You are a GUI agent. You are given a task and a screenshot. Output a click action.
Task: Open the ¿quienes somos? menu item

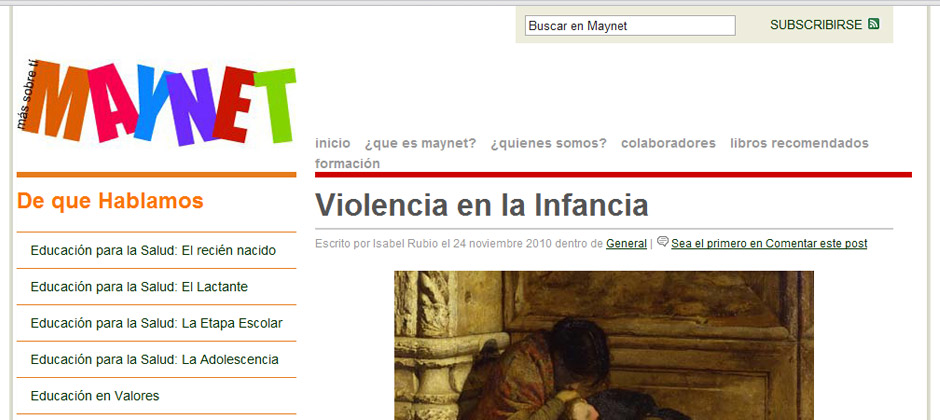click(549, 143)
